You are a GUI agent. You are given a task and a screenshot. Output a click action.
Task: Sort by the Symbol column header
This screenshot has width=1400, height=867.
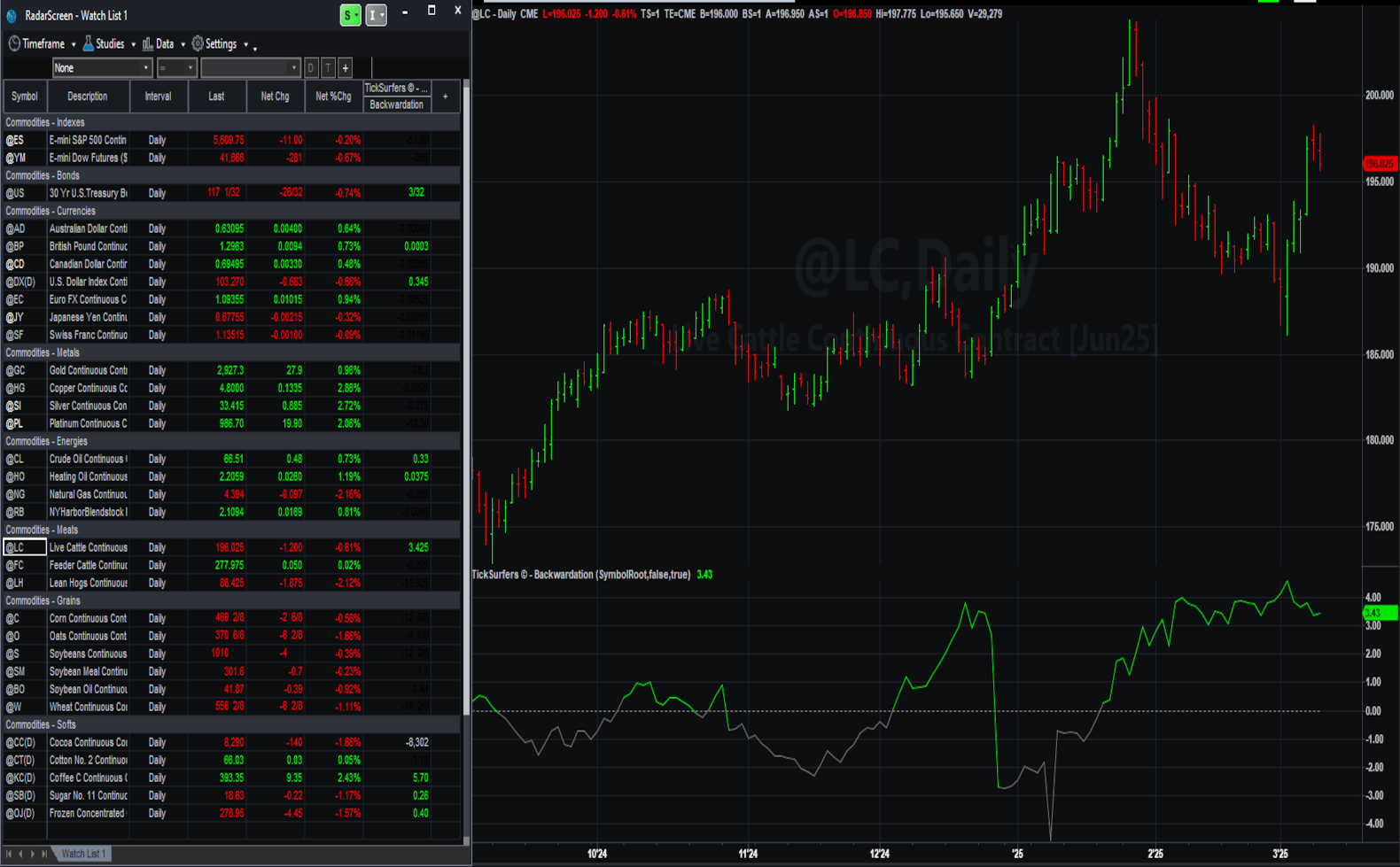[24, 97]
